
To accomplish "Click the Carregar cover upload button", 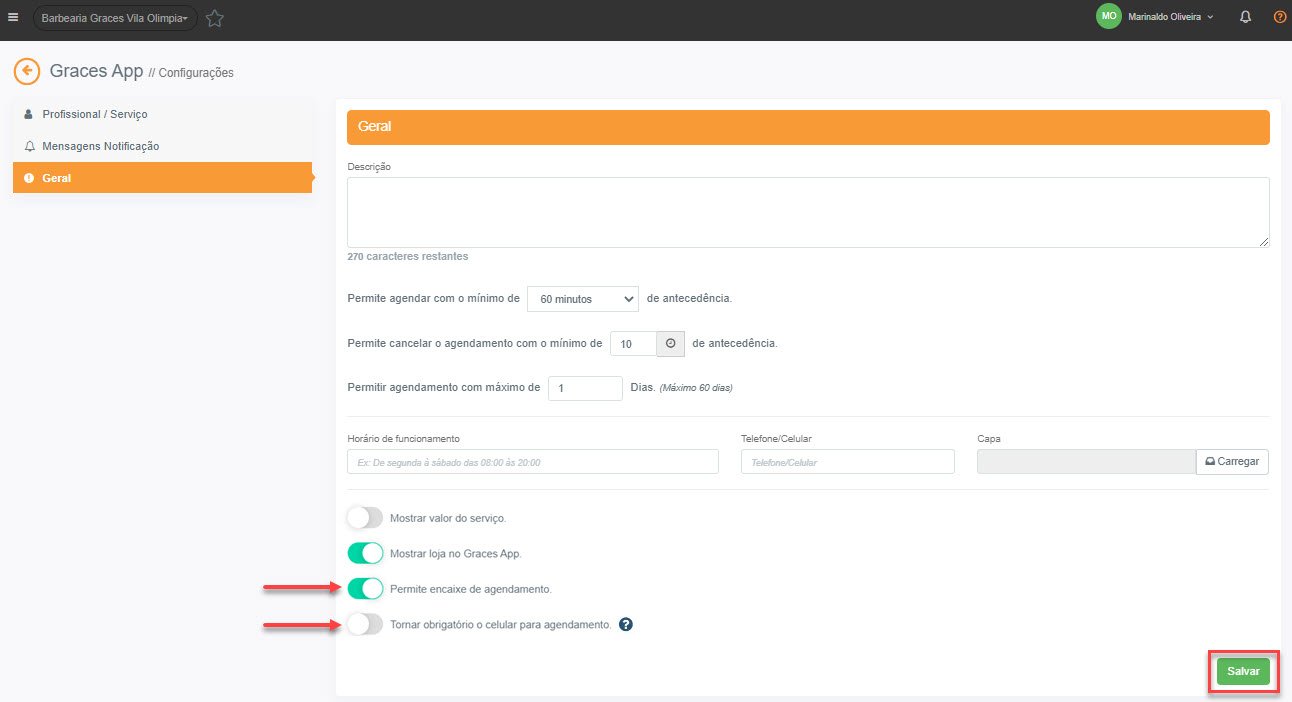I will pyautogui.click(x=1232, y=462).
